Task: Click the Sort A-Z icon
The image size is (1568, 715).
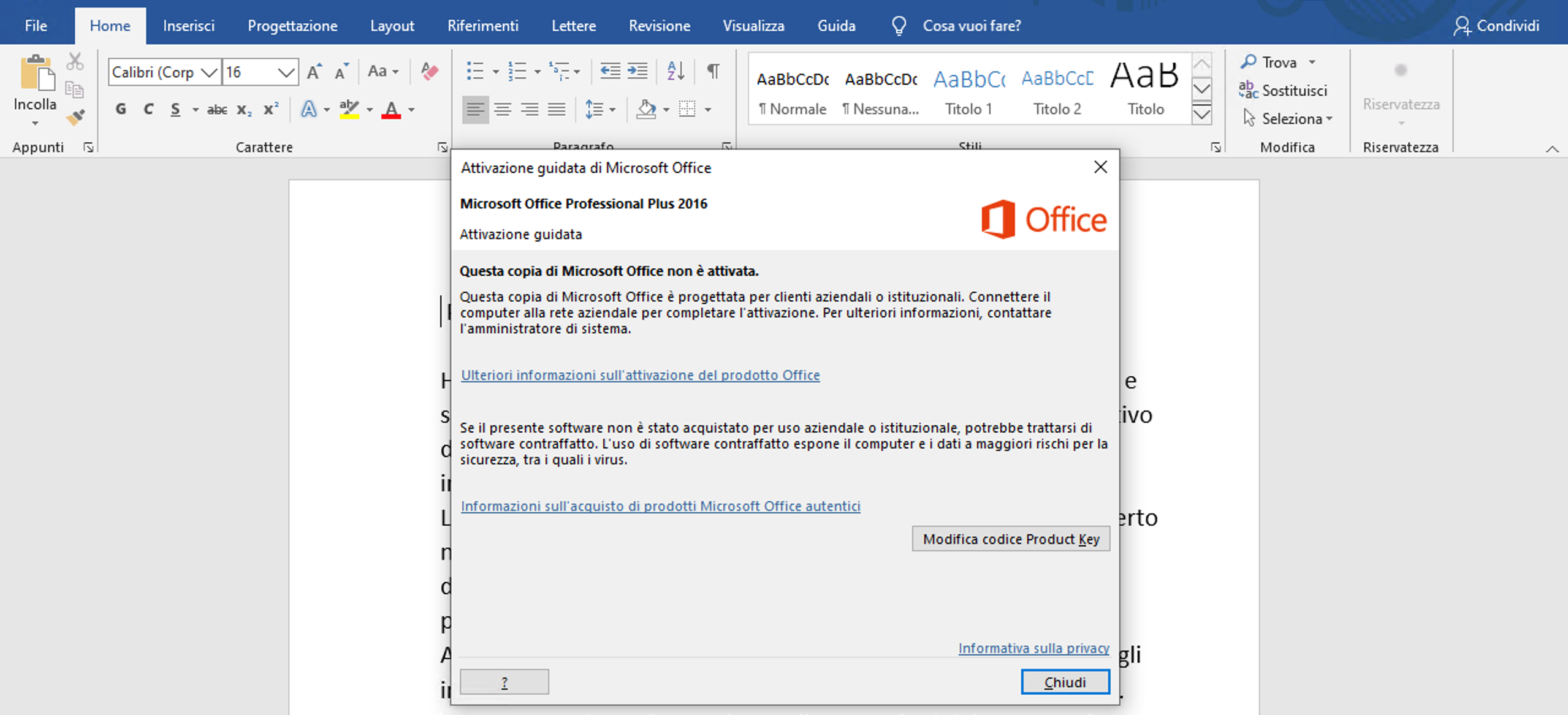Action: click(x=675, y=72)
